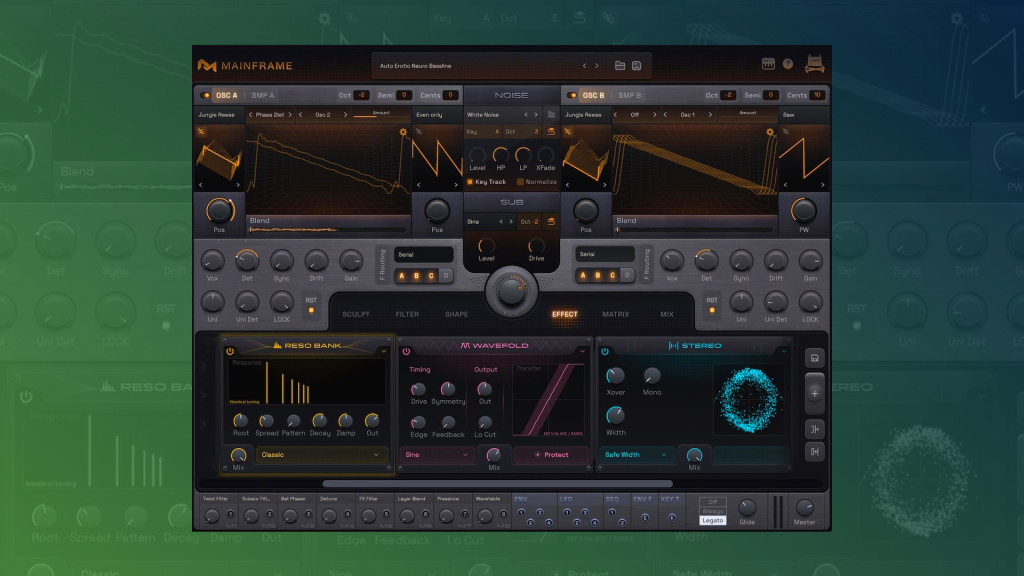The width and height of the screenshot is (1024, 576).
Task: Click the Protect button in Wavefold
Action: [552, 455]
